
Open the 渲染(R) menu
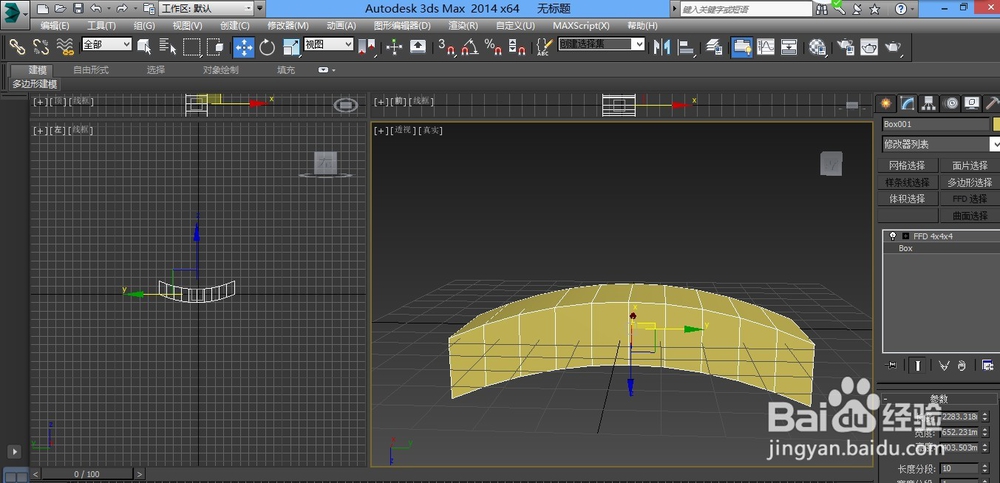click(x=463, y=26)
